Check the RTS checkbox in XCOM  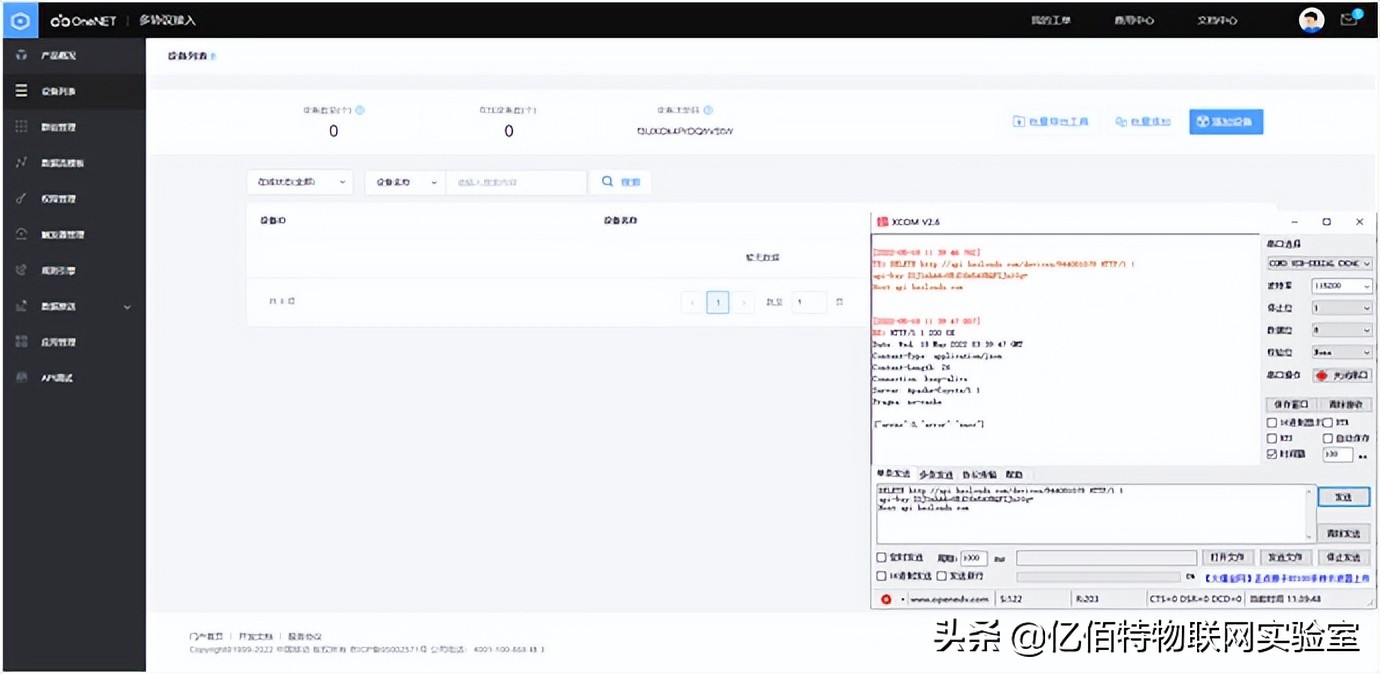tap(1271, 438)
